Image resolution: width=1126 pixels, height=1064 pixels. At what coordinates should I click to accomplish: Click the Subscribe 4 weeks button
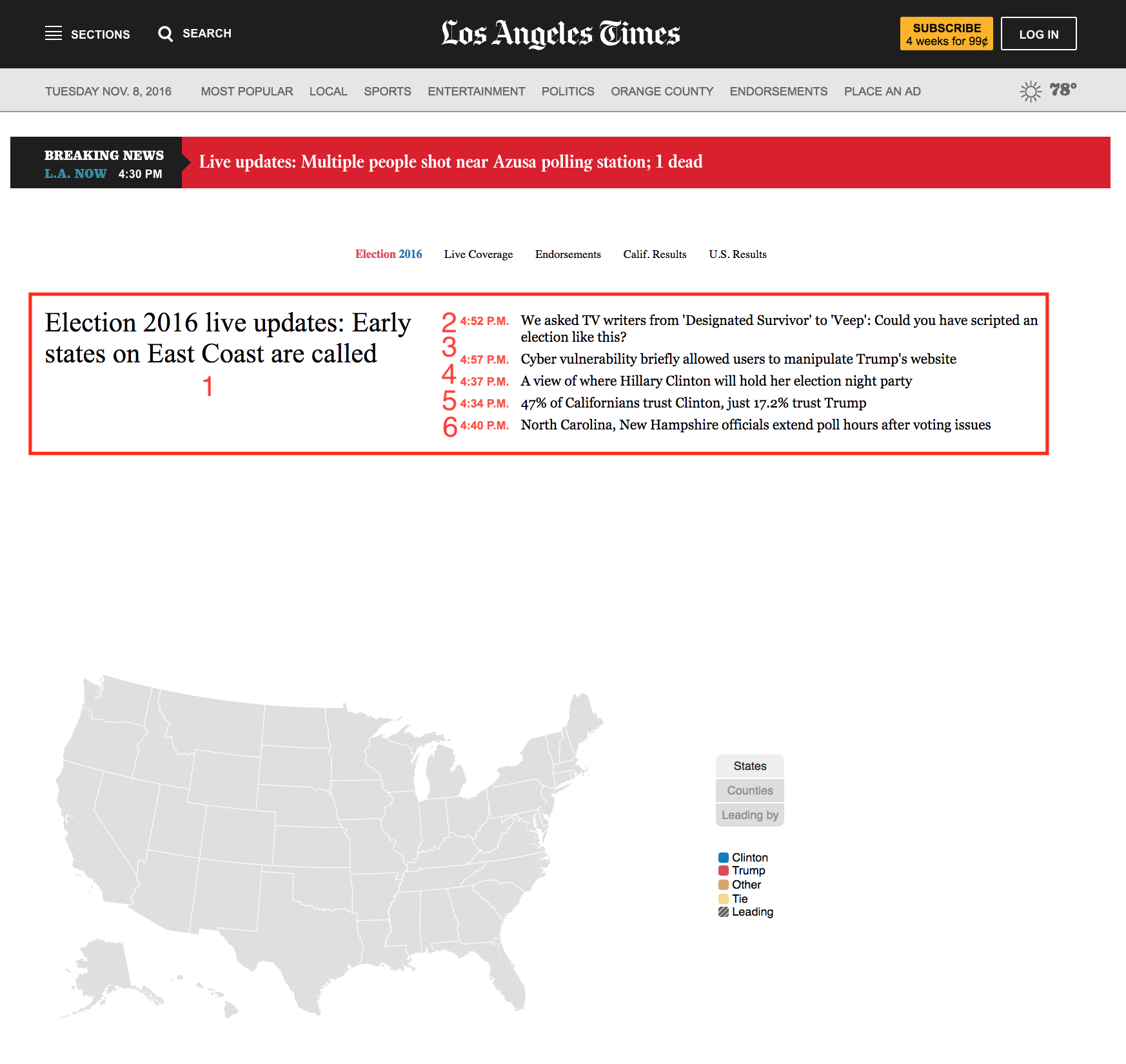(947, 34)
